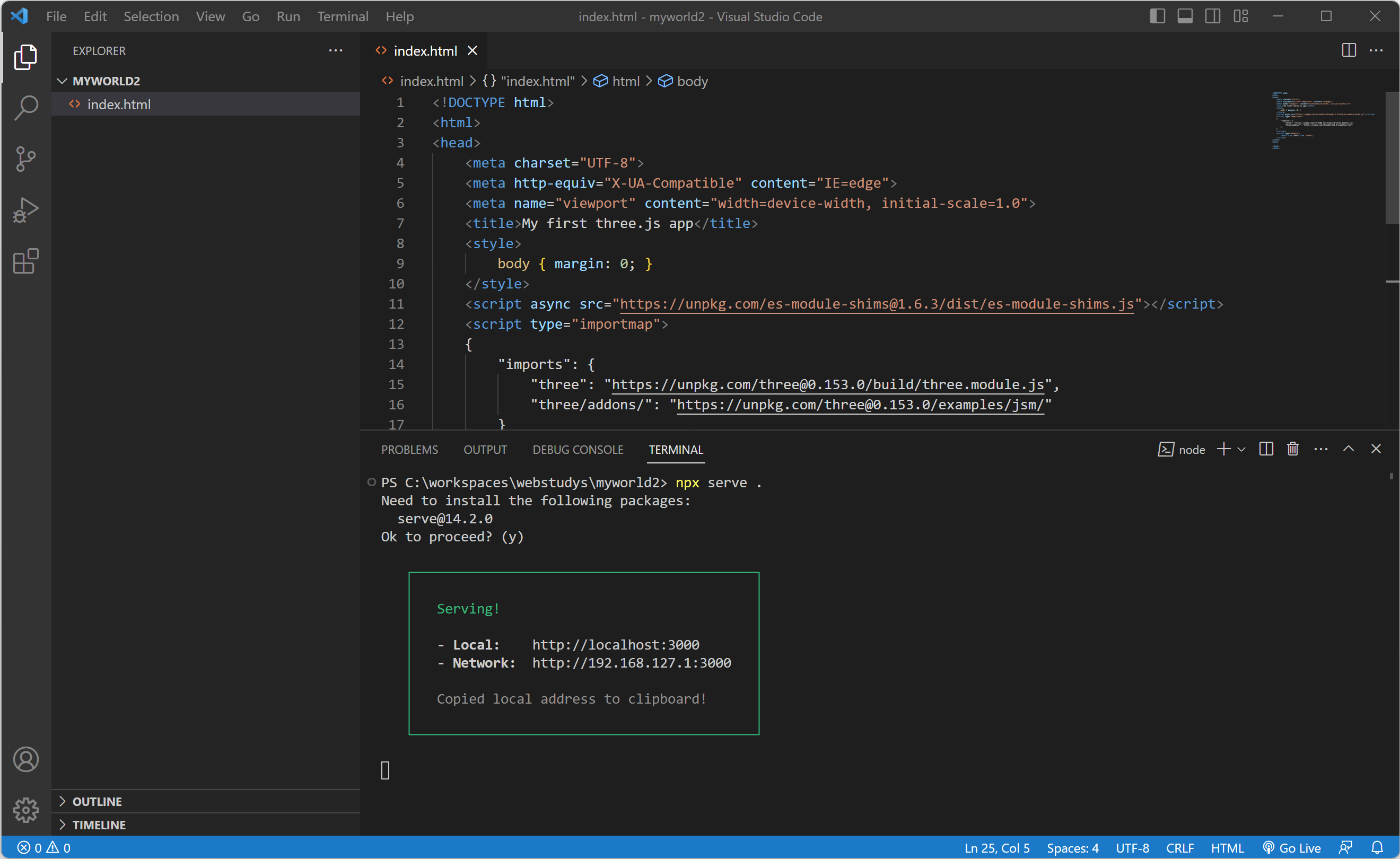Switch to the PROBLEMS tab
The width and height of the screenshot is (1400, 859).
(x=409, y=450)
